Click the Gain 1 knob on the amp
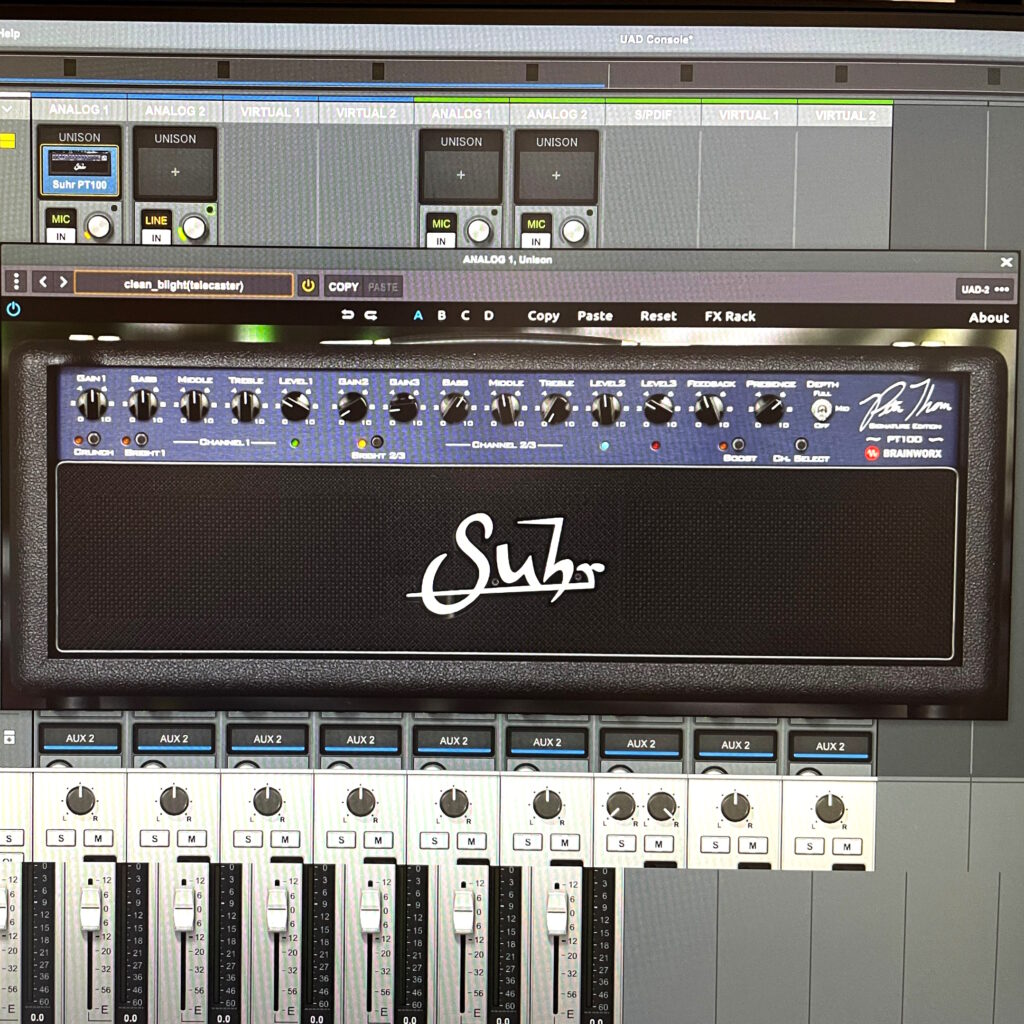 [92, 404]
